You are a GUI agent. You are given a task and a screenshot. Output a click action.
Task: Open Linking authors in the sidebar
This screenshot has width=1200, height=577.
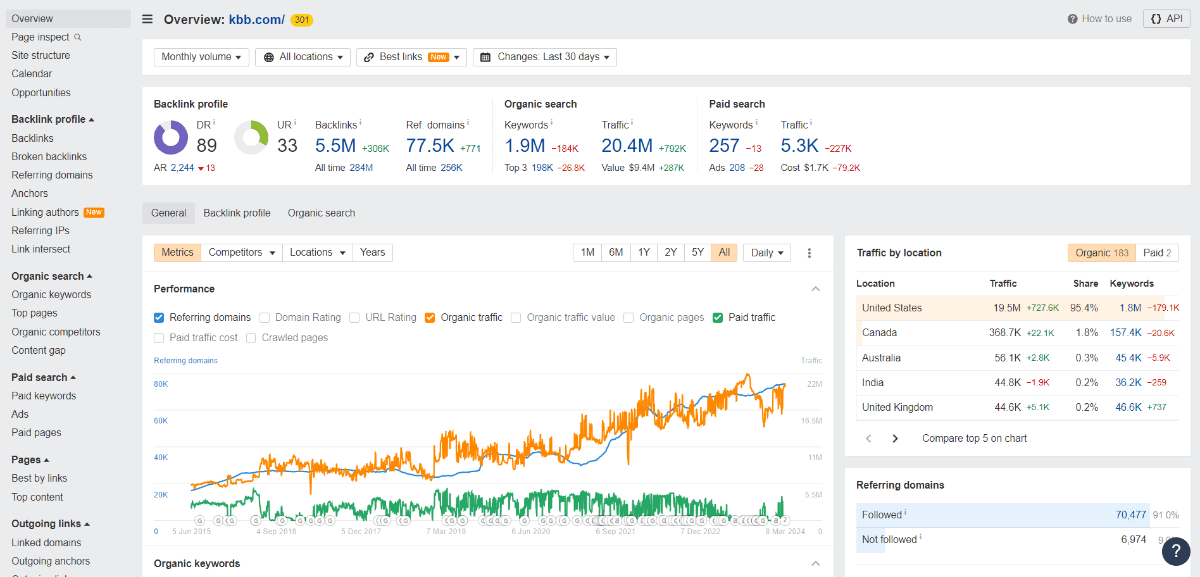tap(45, 212)
